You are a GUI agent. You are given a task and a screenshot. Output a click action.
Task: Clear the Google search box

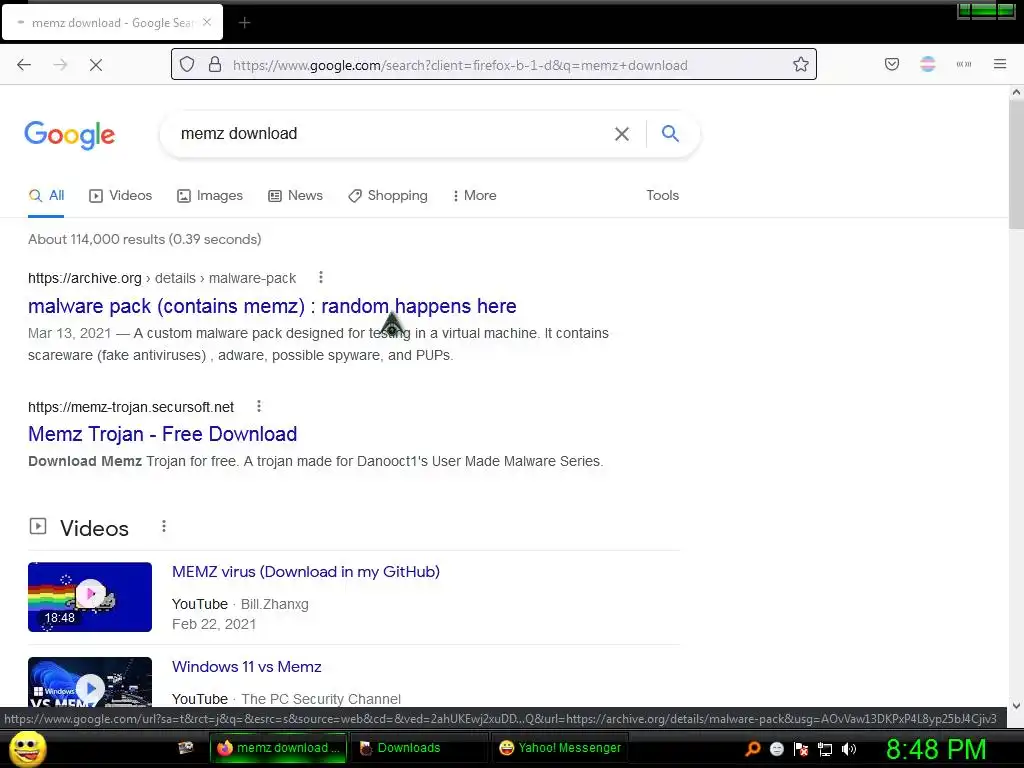[622, 134]
